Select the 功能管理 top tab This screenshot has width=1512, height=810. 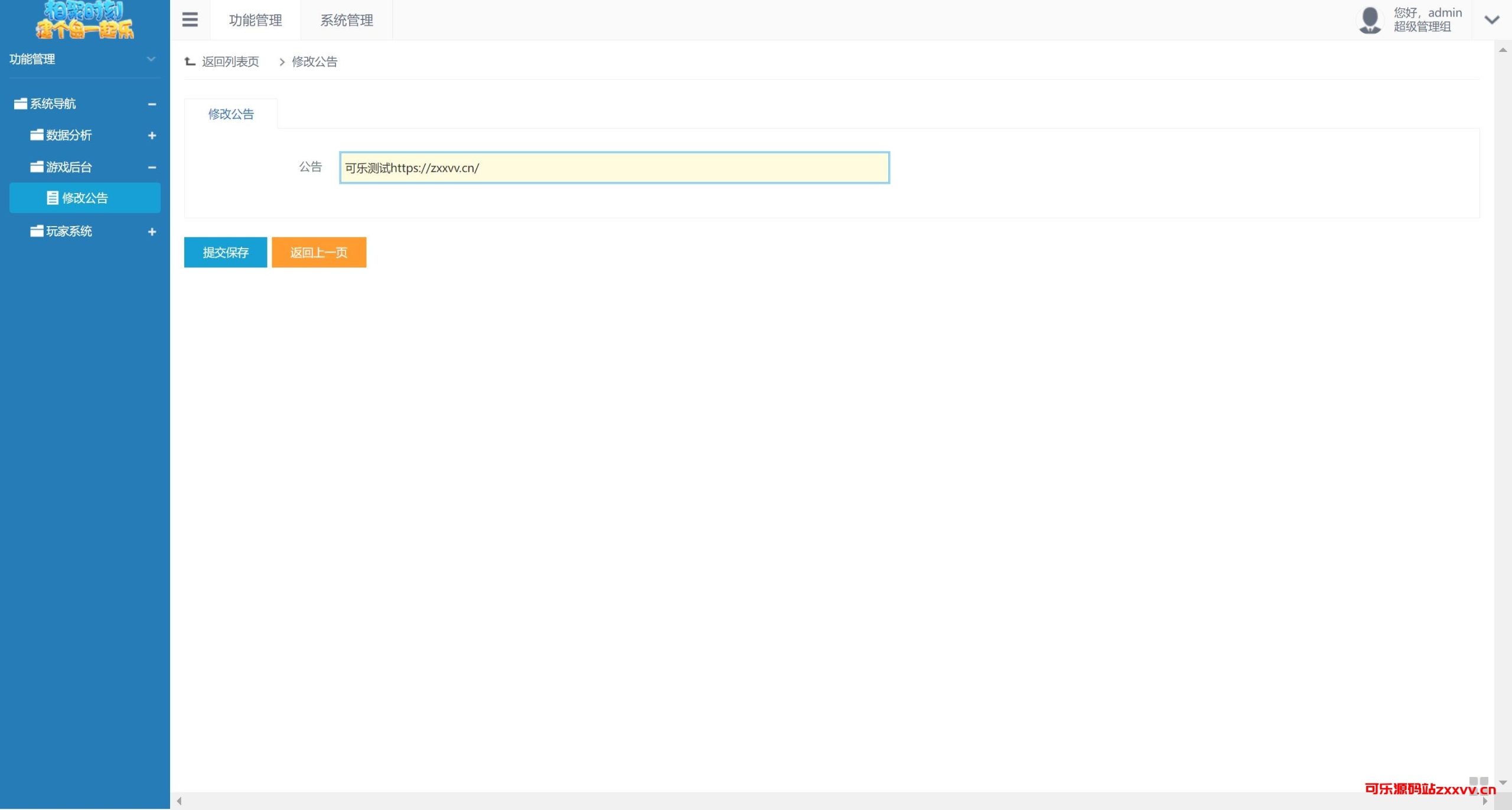[x=255, y=20]
